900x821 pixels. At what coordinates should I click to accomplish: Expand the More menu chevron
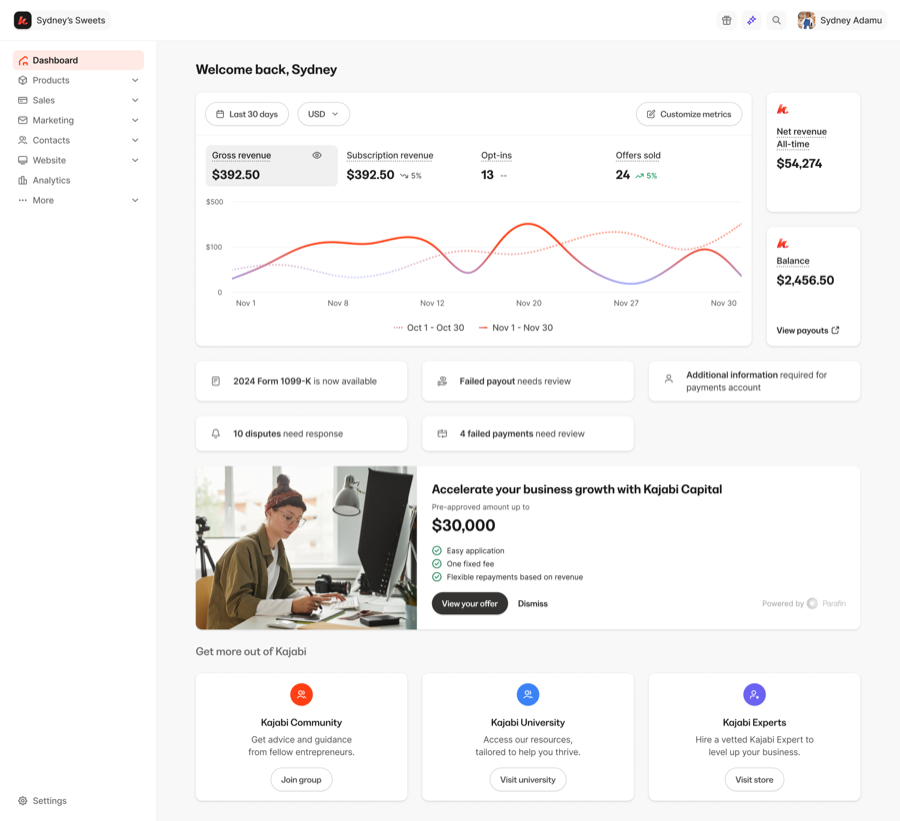coord(135,200)
